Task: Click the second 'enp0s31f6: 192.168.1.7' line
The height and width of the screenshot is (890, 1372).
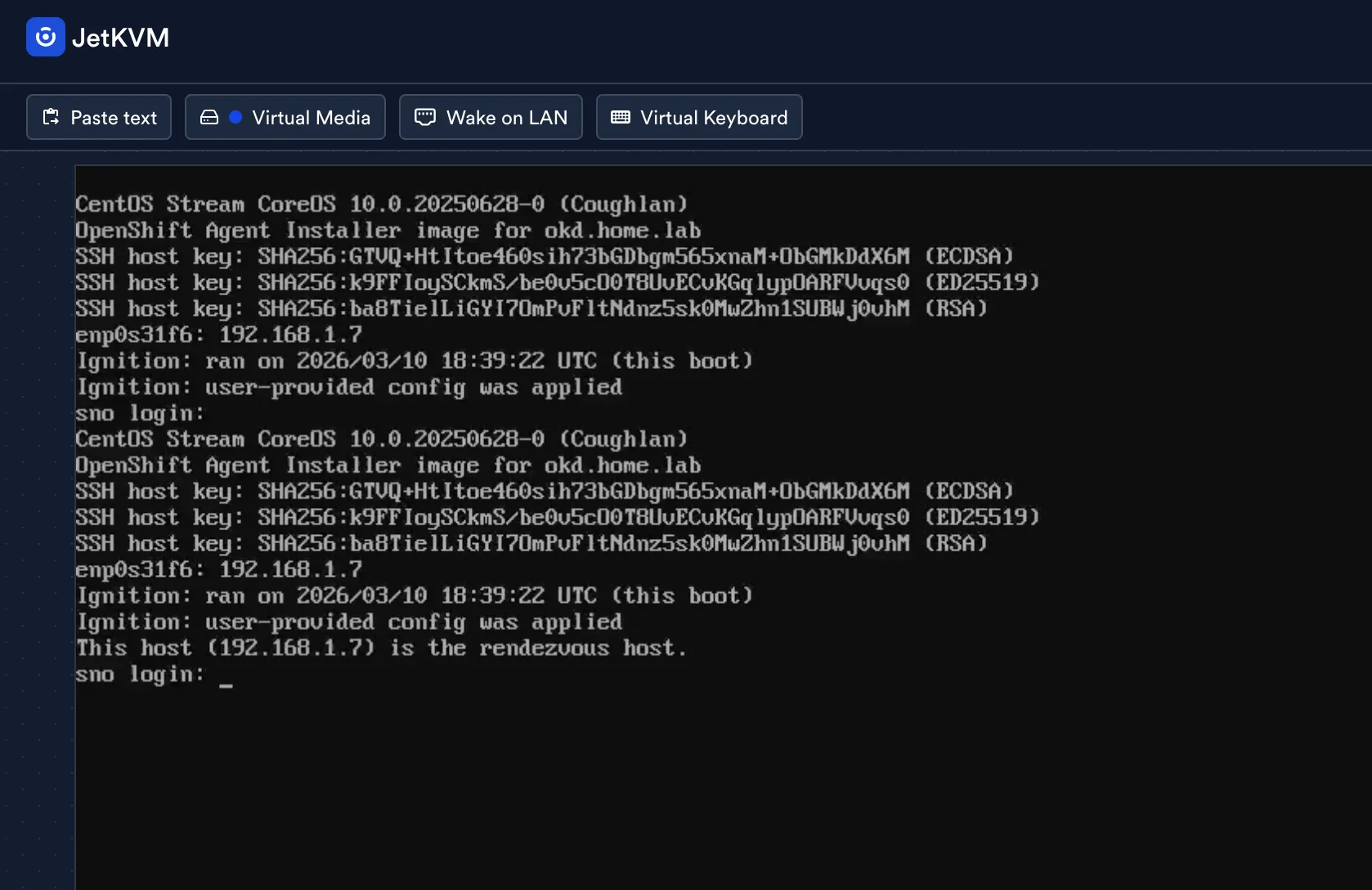Action: 218,569
